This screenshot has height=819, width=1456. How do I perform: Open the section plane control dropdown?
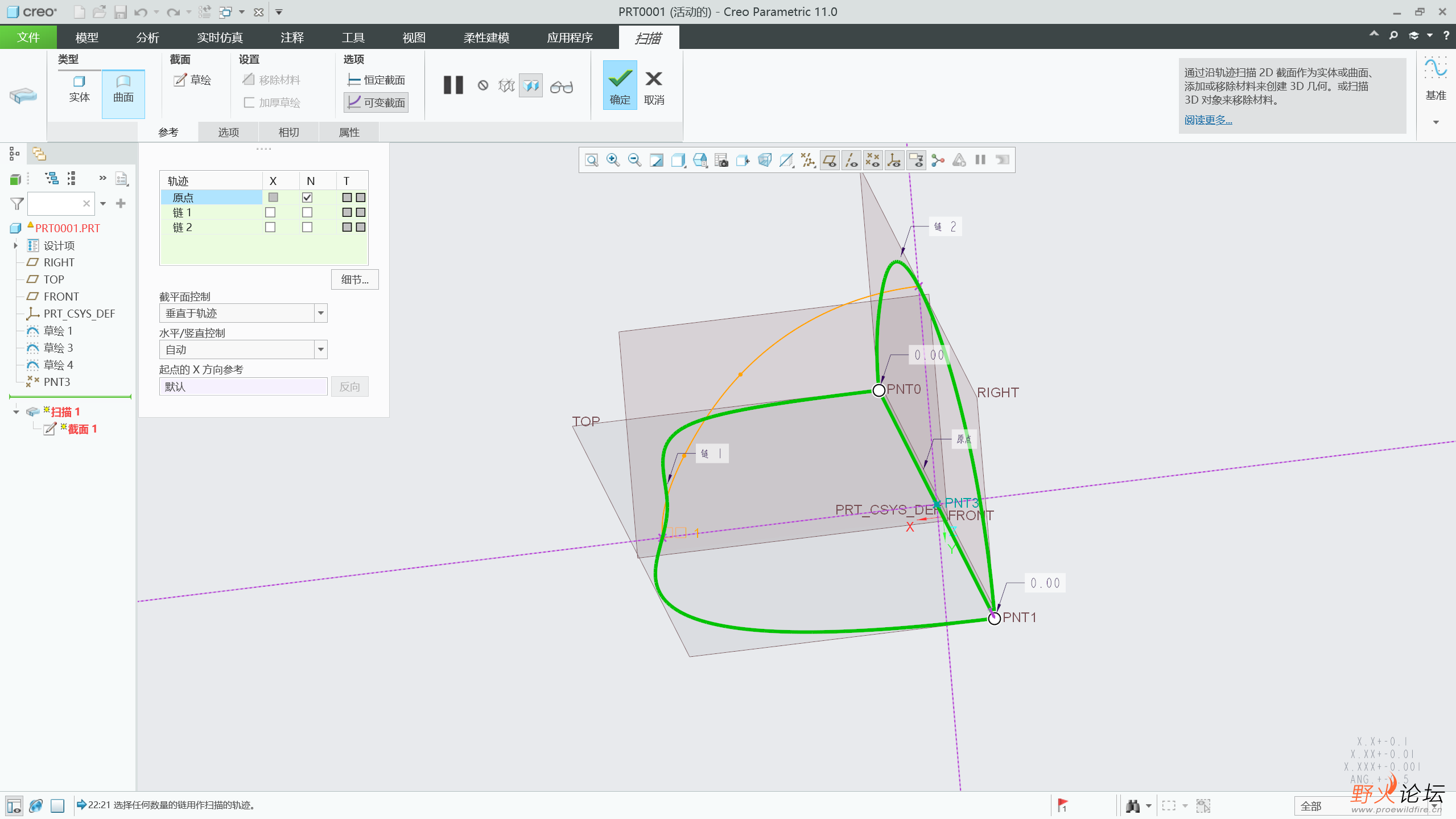[x=321, y=313]
